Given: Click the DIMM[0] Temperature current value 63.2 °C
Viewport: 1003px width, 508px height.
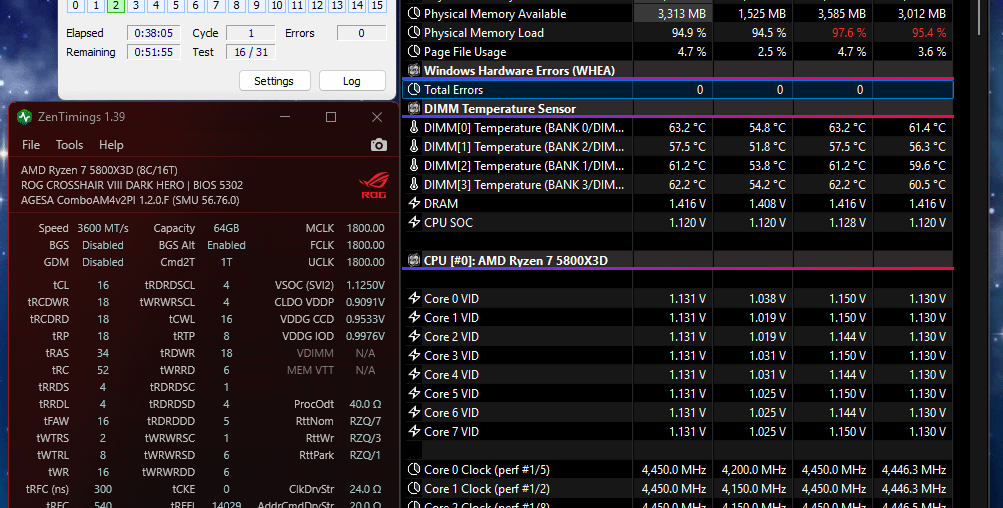Looking at the screenshot, I should (687, 128).
